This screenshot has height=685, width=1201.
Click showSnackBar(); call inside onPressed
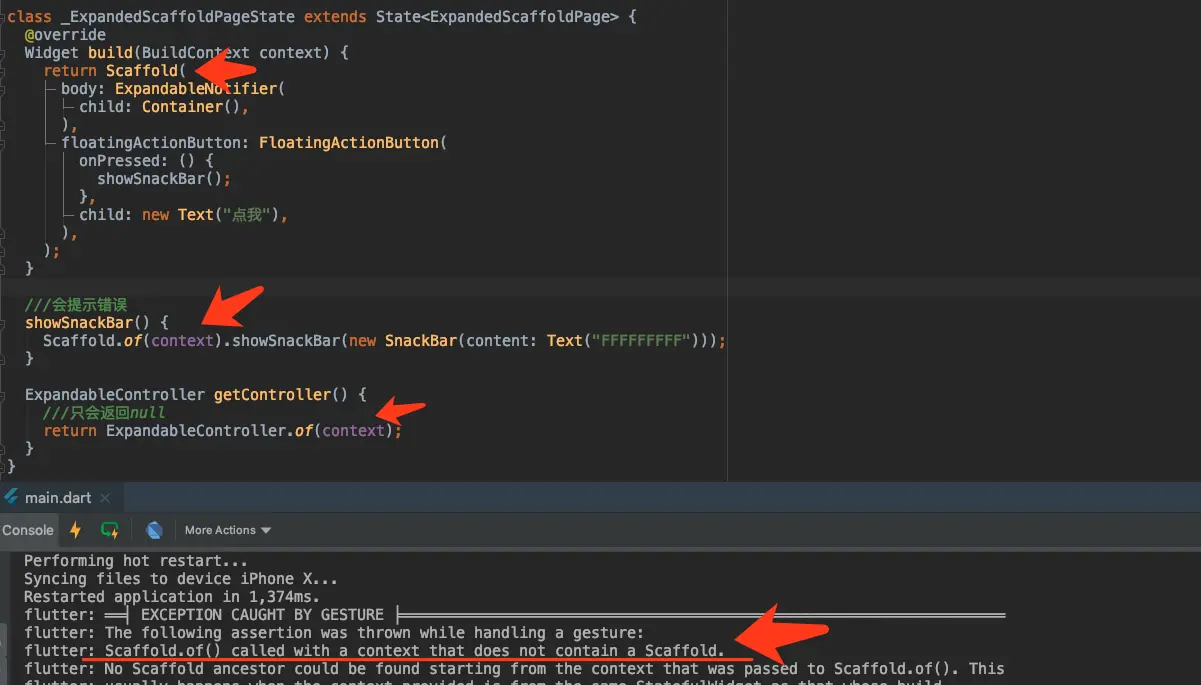164,178
